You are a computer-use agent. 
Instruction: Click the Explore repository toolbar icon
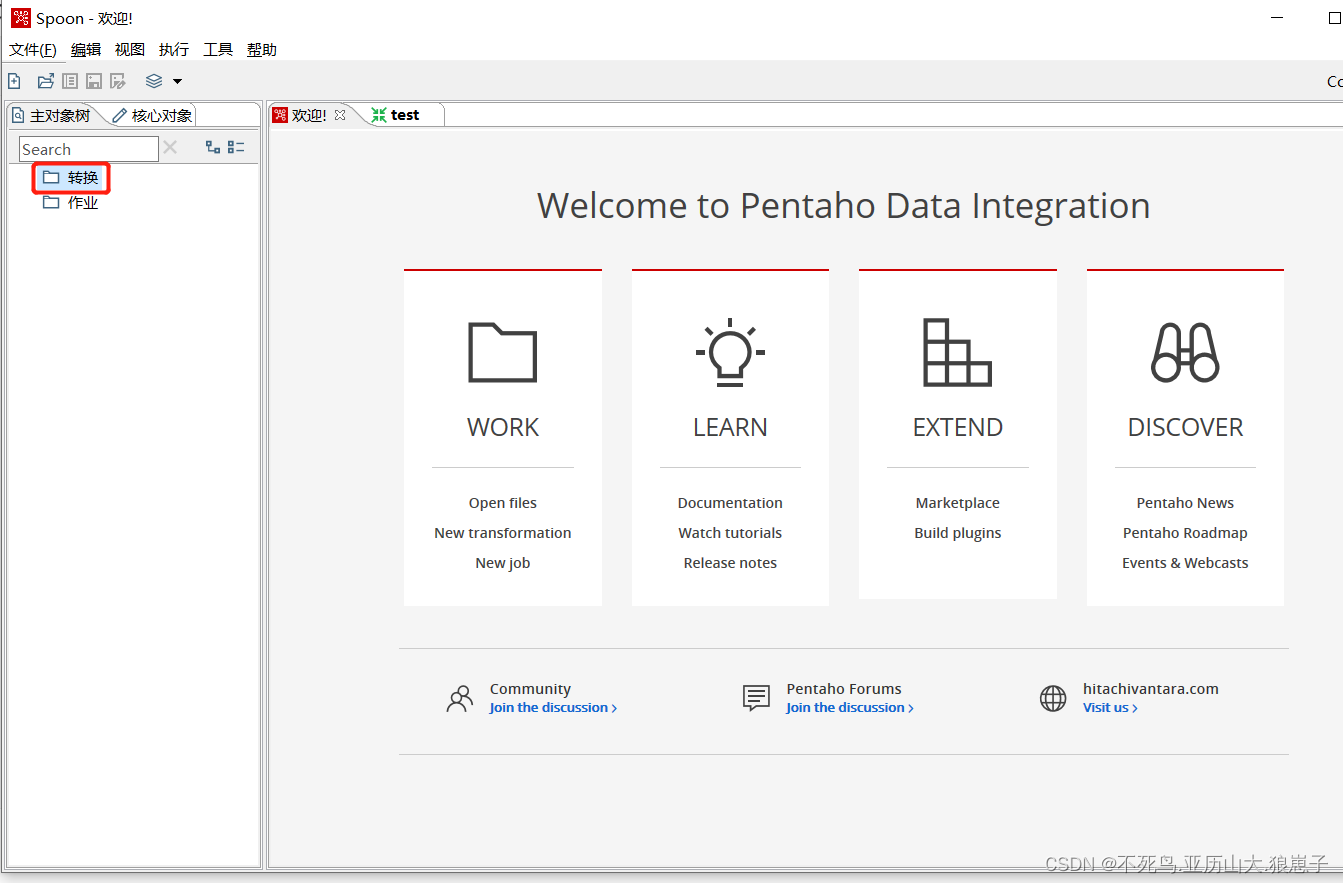(70, 81)
